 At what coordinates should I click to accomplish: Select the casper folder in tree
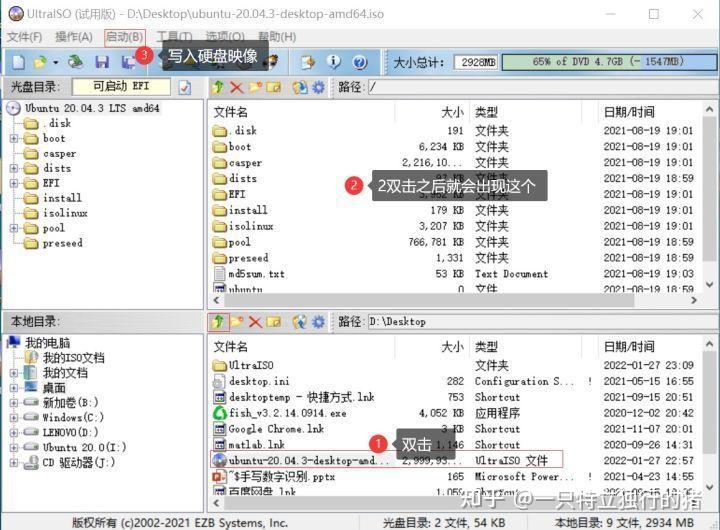[x=59, y=153]
